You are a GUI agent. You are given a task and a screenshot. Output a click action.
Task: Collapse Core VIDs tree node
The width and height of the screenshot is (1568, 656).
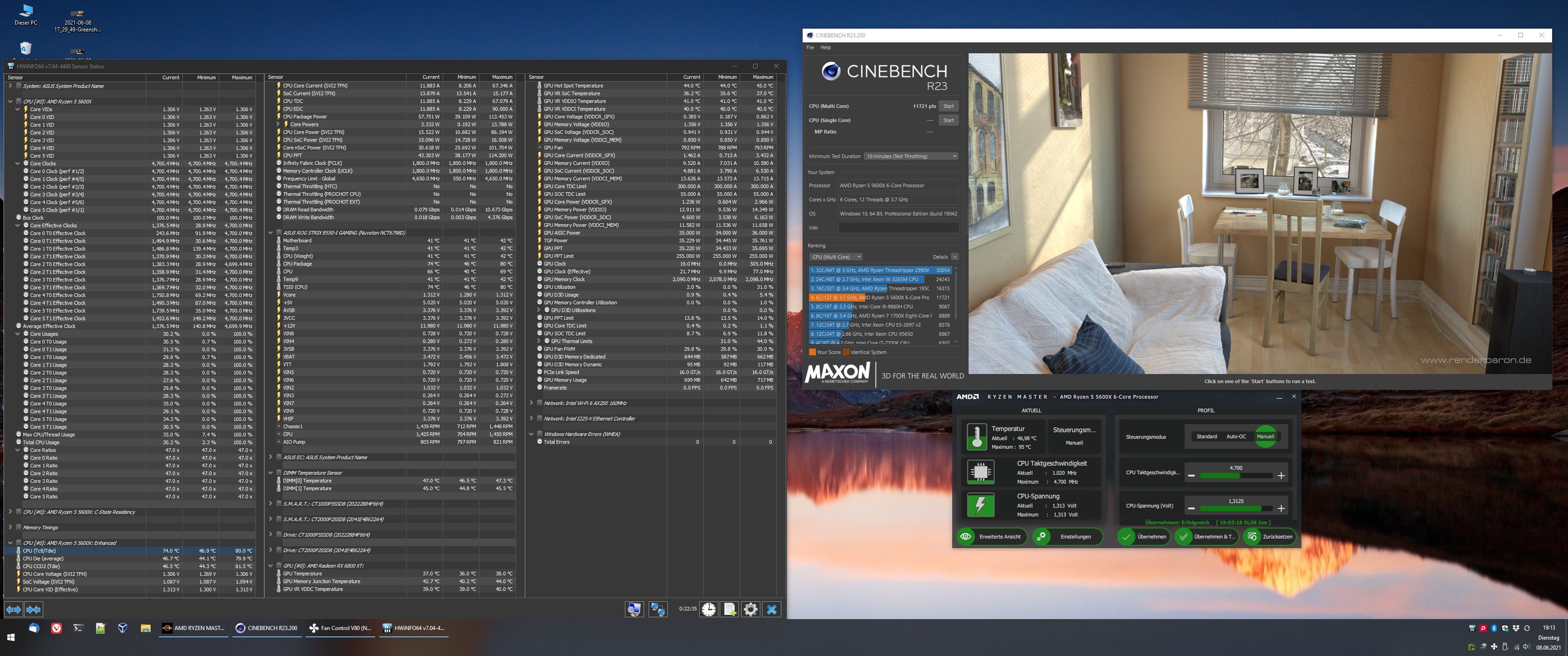pyautogui.click(x=18, y=109)
